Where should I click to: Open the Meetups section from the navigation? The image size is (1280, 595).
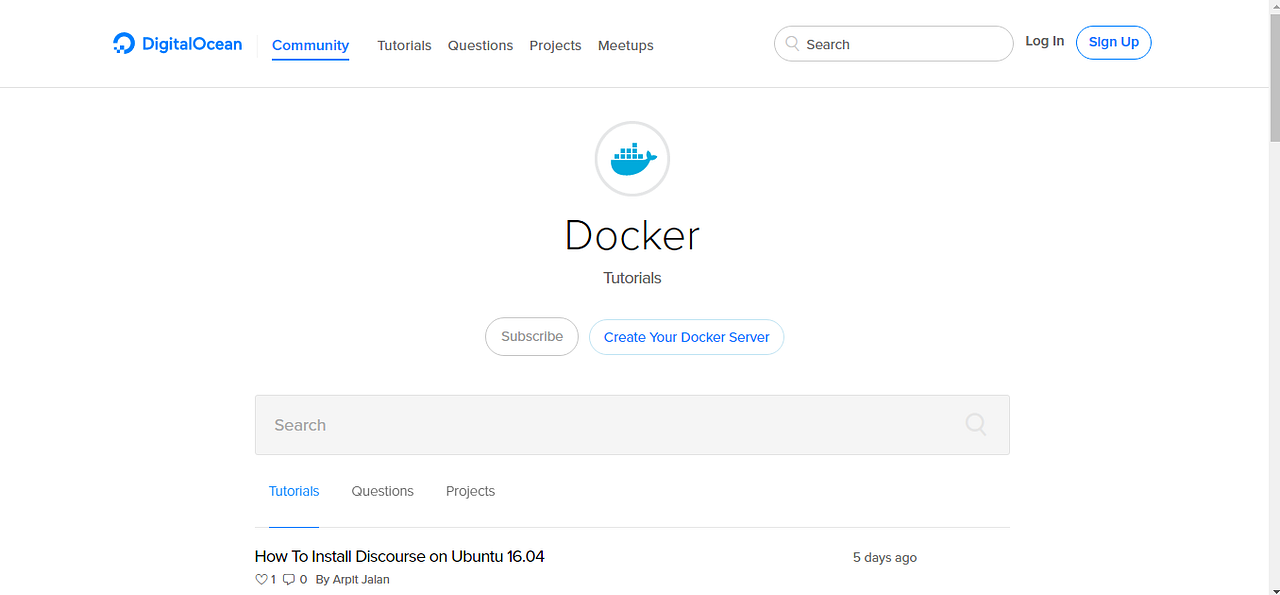(625, 45)
